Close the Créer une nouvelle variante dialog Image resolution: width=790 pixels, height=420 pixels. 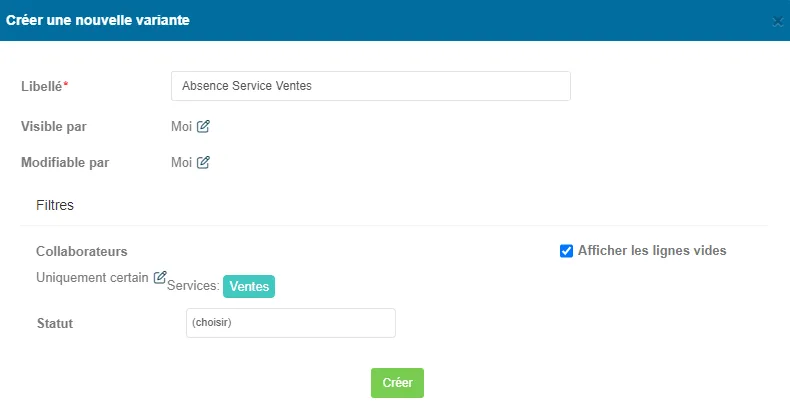pyautogui.click(x=778, y=22)
